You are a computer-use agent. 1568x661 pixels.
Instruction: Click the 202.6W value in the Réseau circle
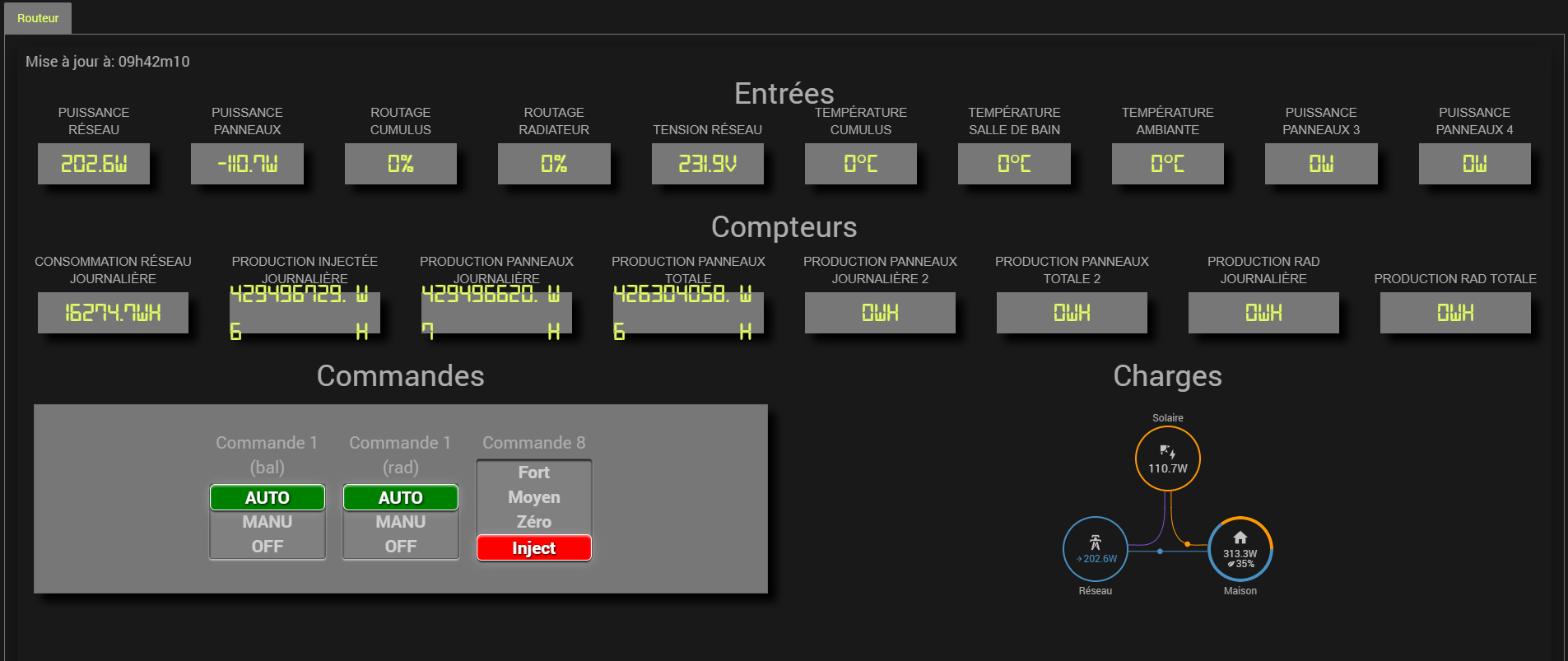[1100, 559]
